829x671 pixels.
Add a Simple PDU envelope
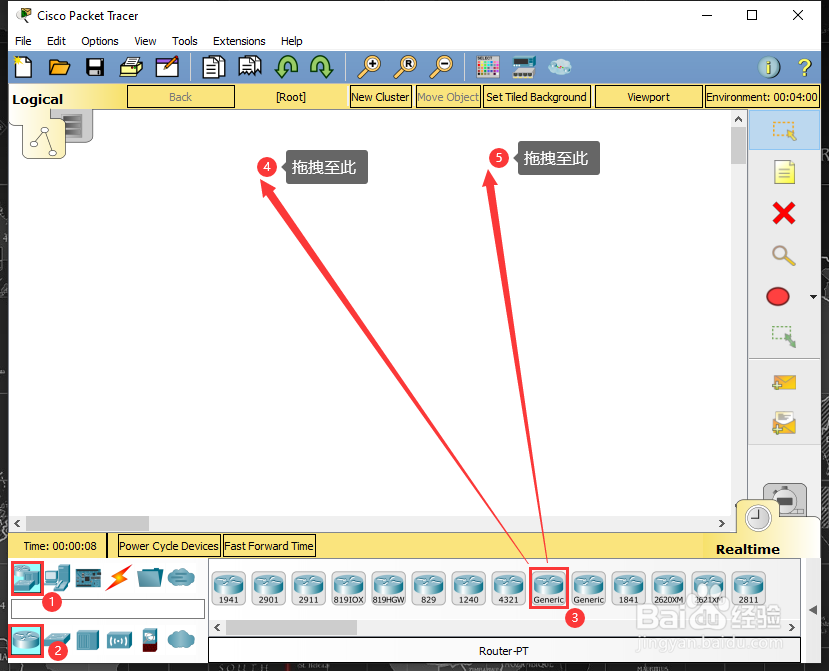(x=784, y=382)
